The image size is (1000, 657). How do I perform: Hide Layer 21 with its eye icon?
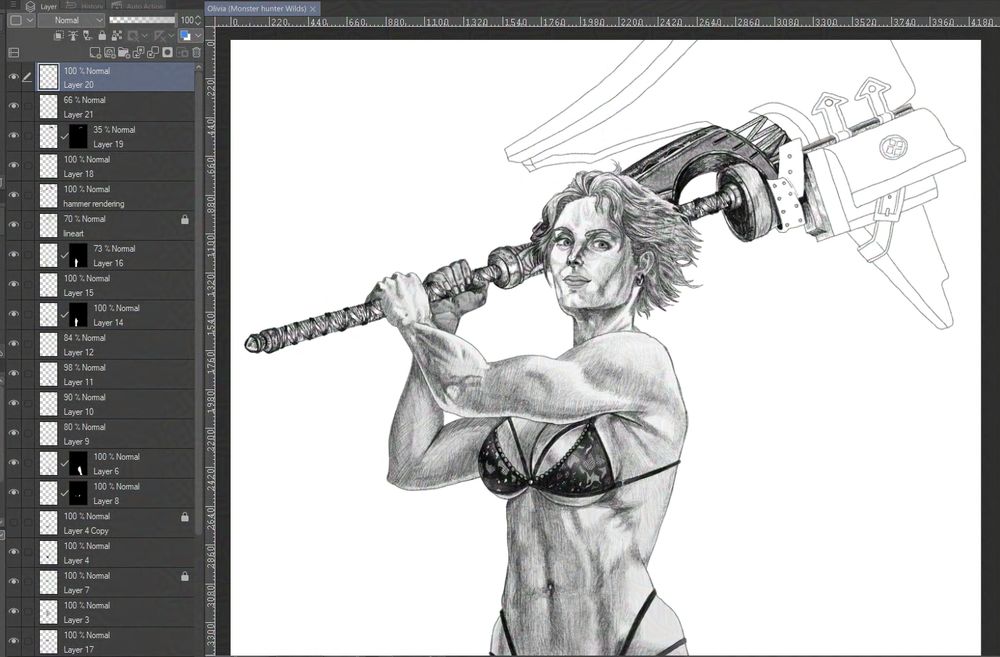pyautogui.click(x=13, y=107)
